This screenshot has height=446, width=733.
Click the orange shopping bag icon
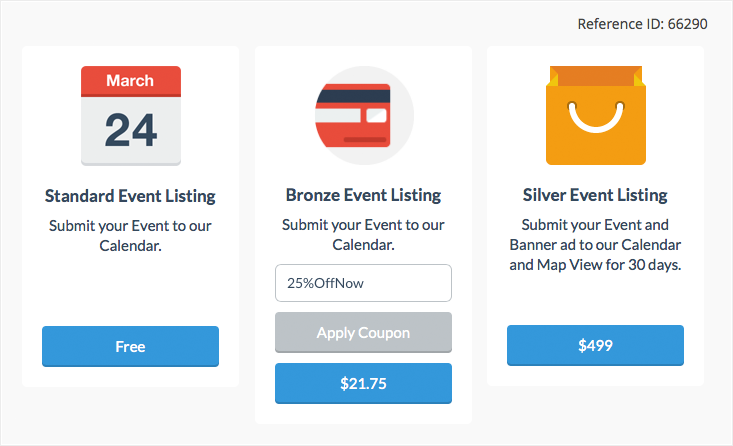click(595, 120)
